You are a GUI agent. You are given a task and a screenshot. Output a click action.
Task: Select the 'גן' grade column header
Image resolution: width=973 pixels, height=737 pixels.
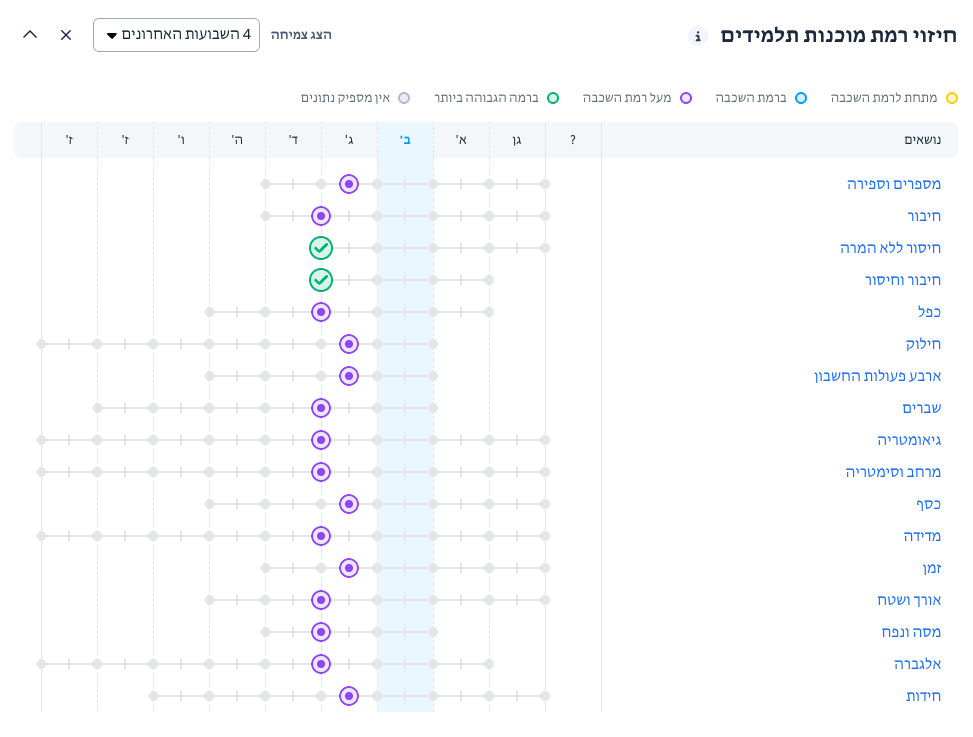(x=517, y=140)
